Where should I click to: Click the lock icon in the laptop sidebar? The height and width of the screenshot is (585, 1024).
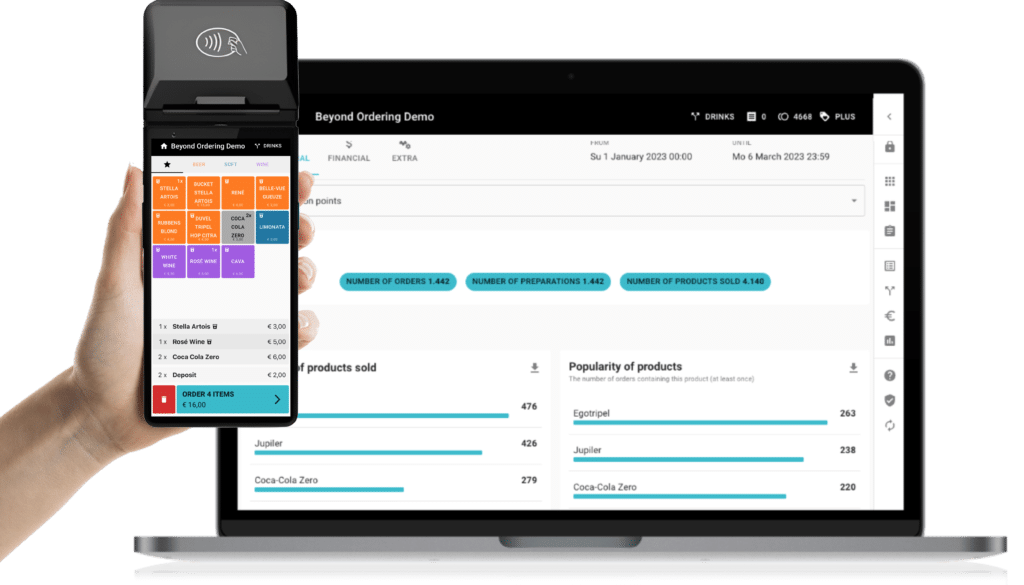click(x=889, y=147)
